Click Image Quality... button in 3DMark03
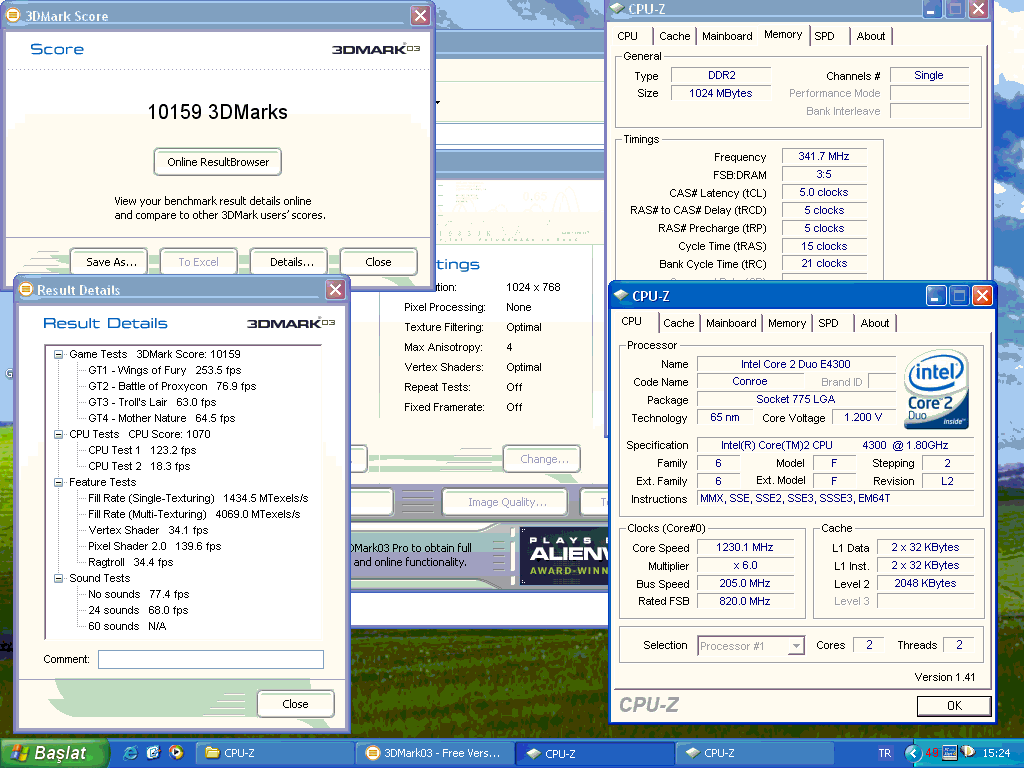The width and height of the screenshot is (1024, 768). click(505, 502)
